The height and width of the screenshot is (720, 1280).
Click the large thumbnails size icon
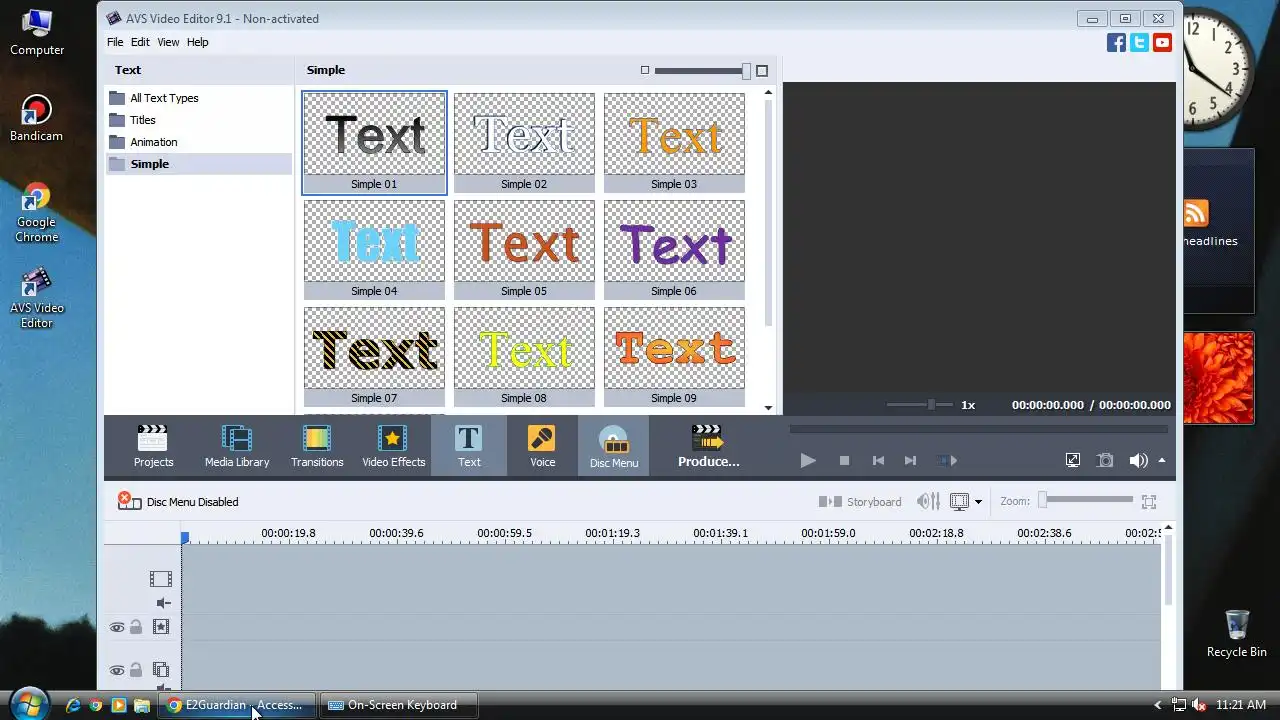point(762,70)
